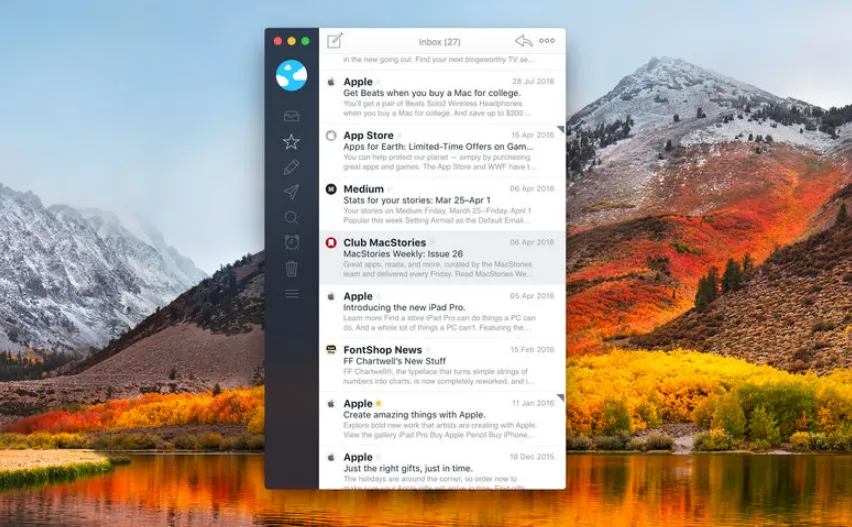Image resolution: width=852 pixels, height=527 pixels.
Task: Open Drafts via the pencil icon
Action: 291,167
